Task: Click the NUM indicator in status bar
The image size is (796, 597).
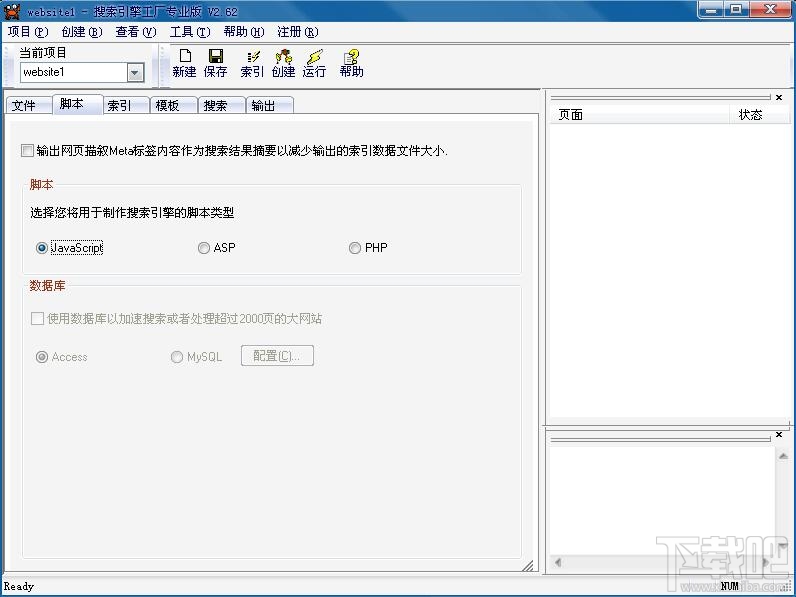Action: click(729, 586)
